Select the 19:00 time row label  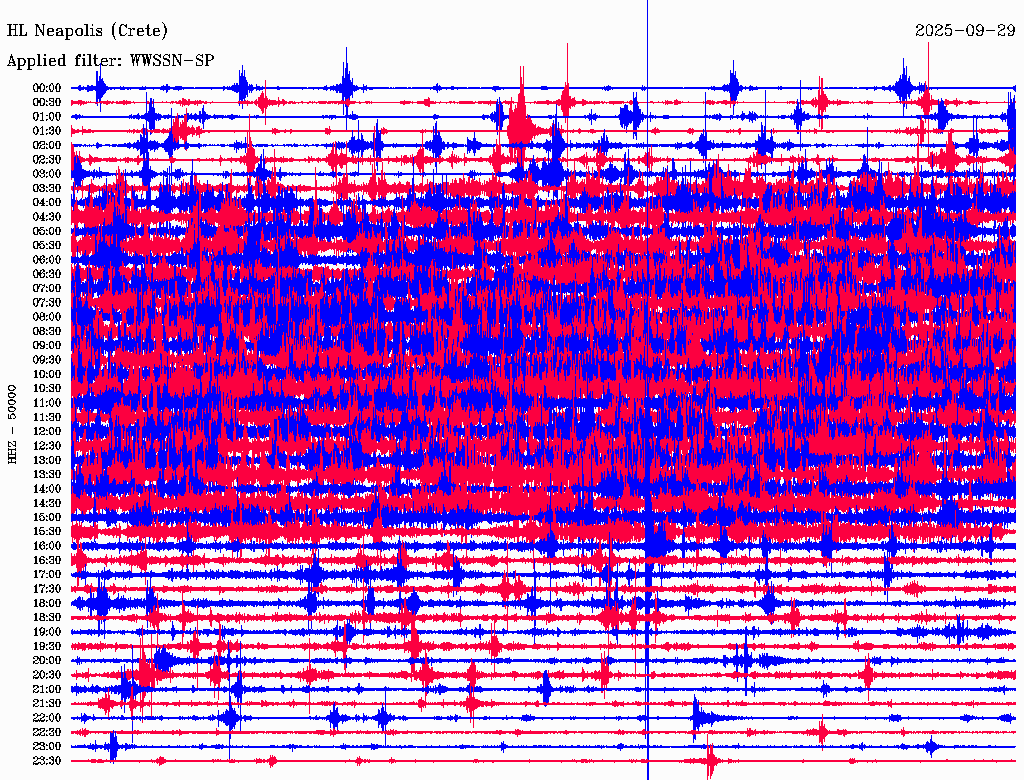tap(47, 632)
